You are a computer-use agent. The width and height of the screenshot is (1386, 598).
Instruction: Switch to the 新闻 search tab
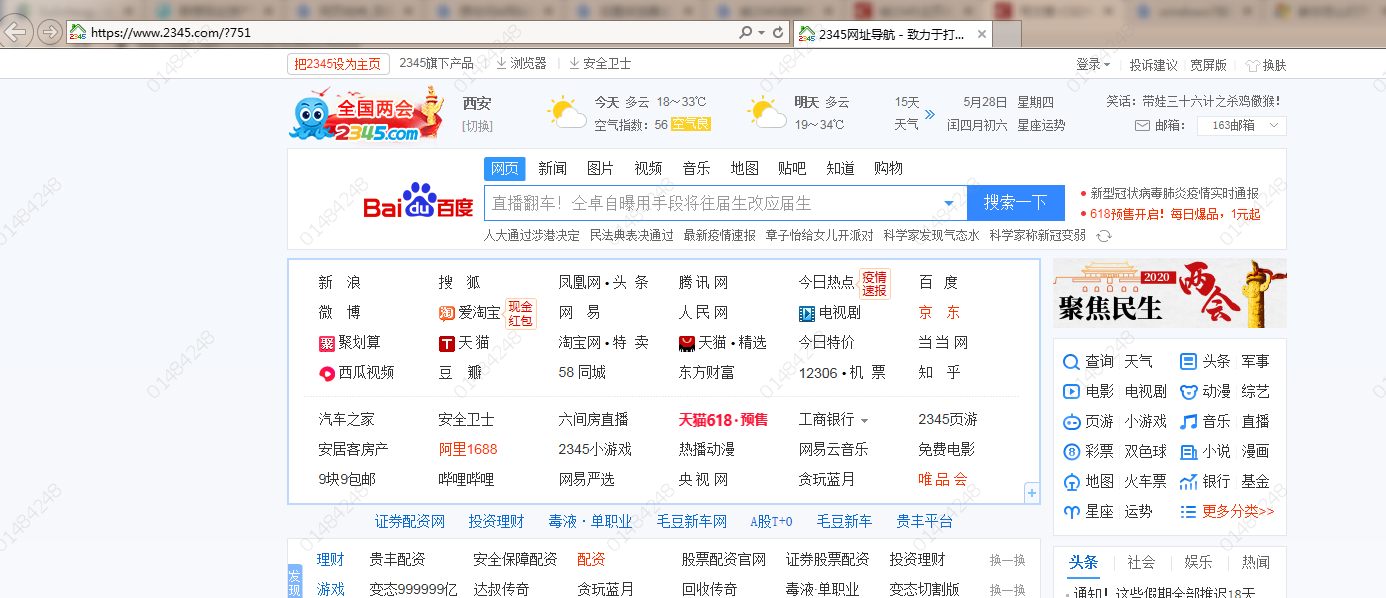(x=552, y=168)
